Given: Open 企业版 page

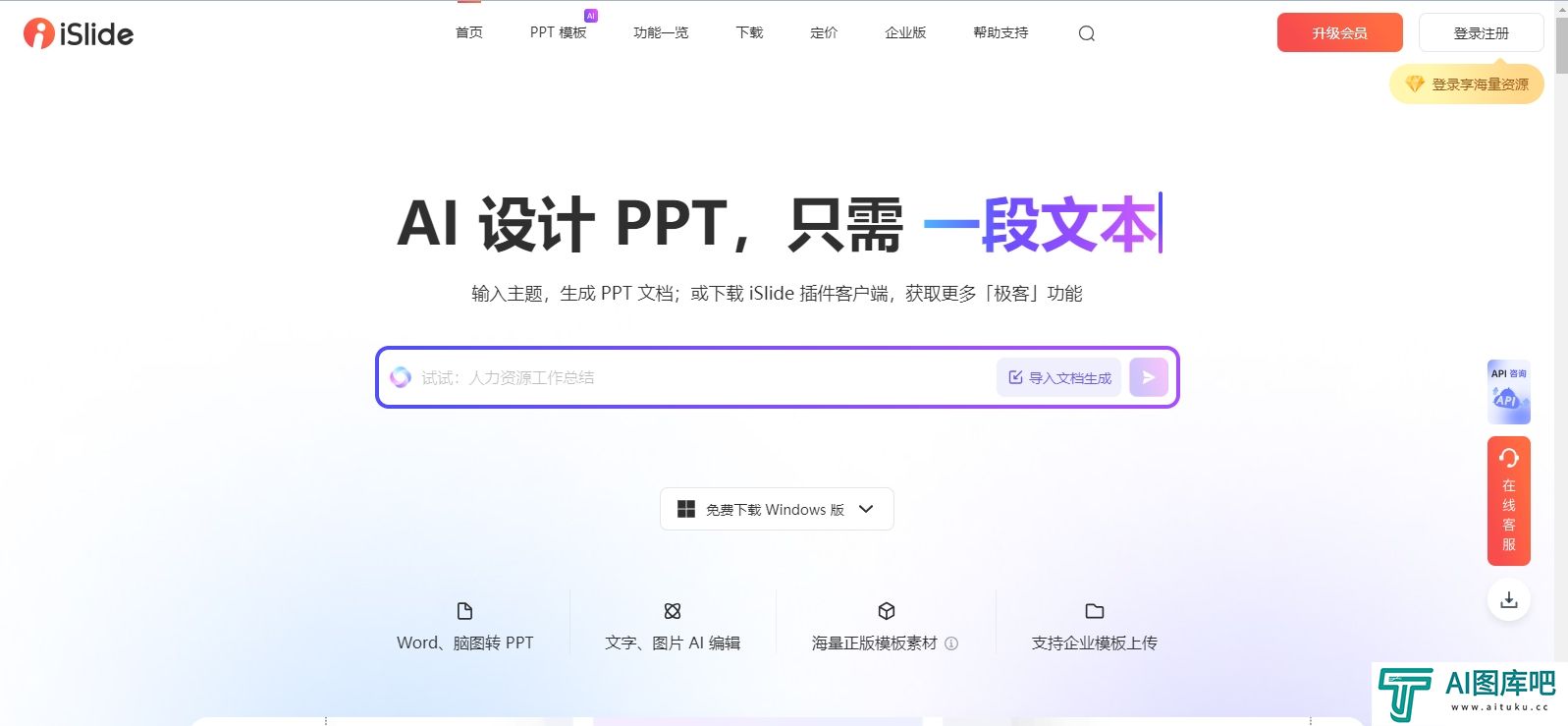Looking at the screenshot, I should coord(905,32).
